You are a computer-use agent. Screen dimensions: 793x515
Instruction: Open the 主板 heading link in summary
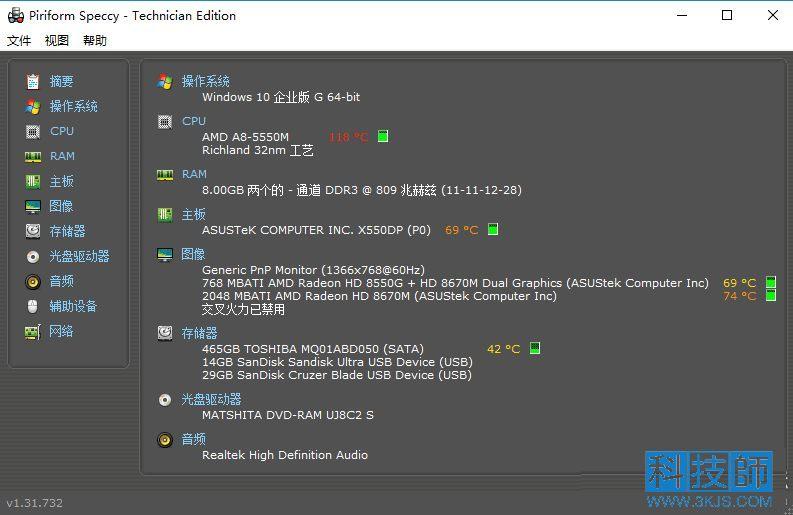194,214
